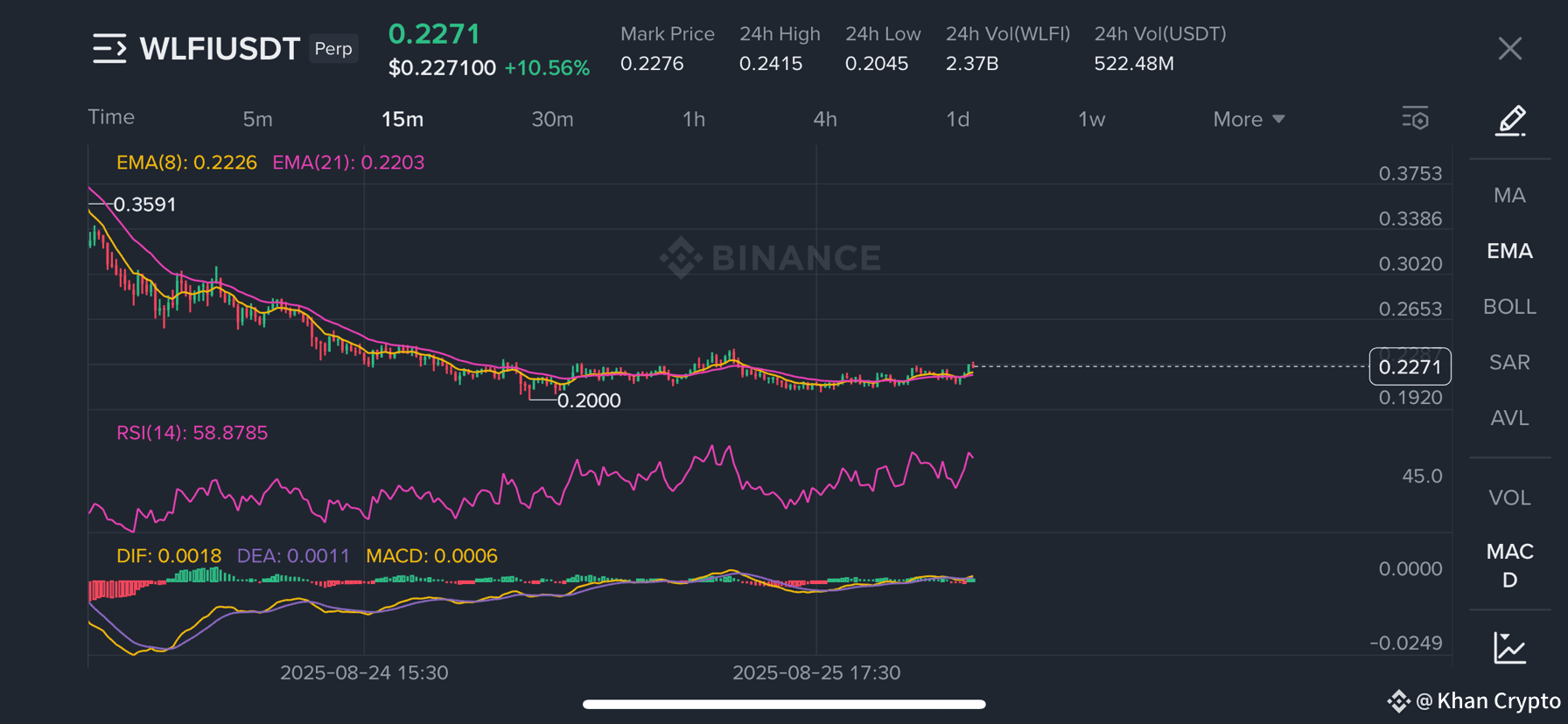Screen dimensions: 1568x724
Task: Tap the EMA(21): 0.2203 legend
Action: click(348, 163)
